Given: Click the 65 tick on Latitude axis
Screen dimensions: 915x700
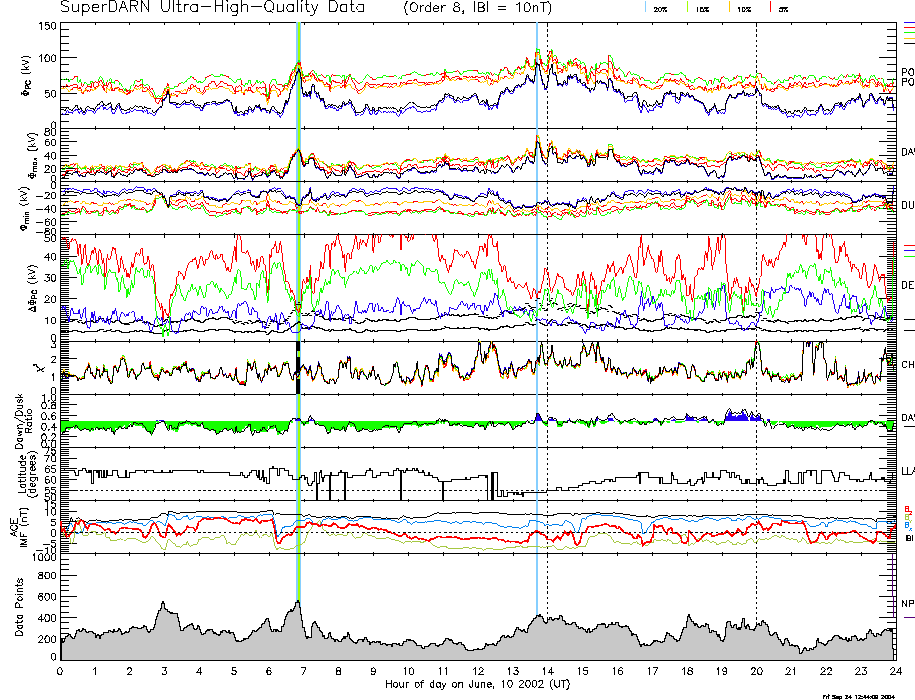Looking at the screenshot, I should [x=51, y=469].
